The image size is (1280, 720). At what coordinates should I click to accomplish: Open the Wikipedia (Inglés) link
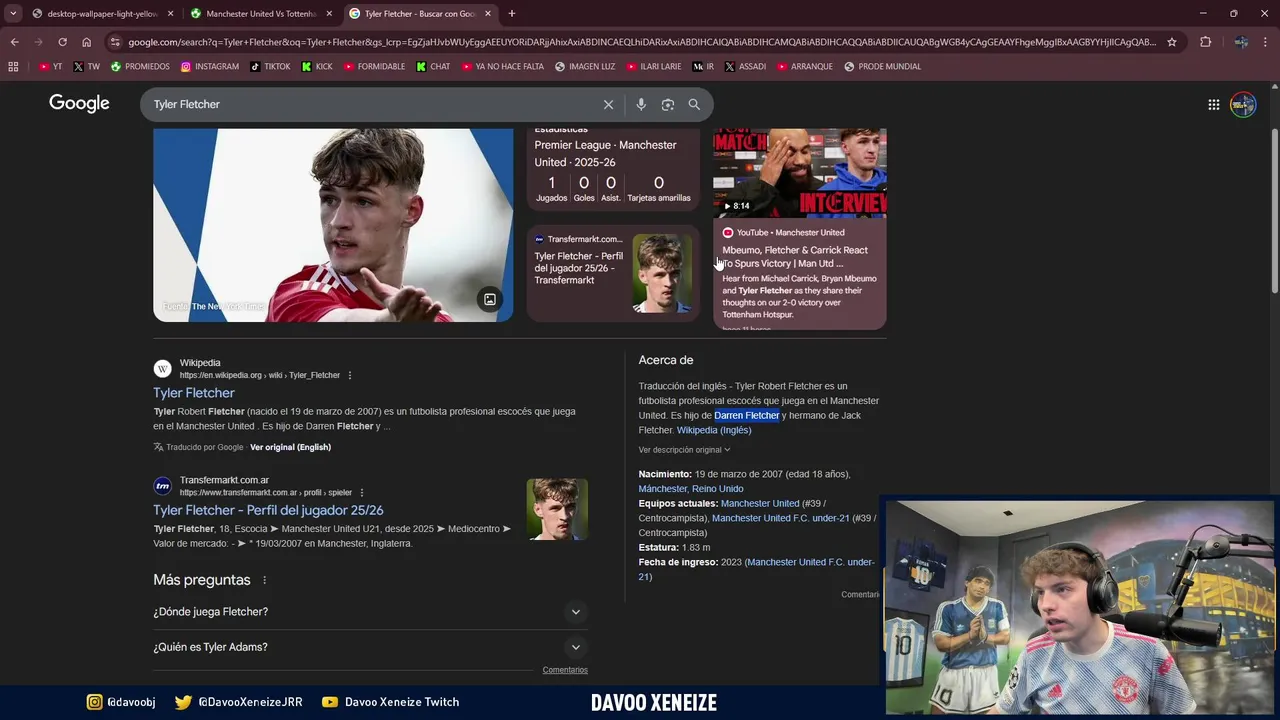[714, 430]
